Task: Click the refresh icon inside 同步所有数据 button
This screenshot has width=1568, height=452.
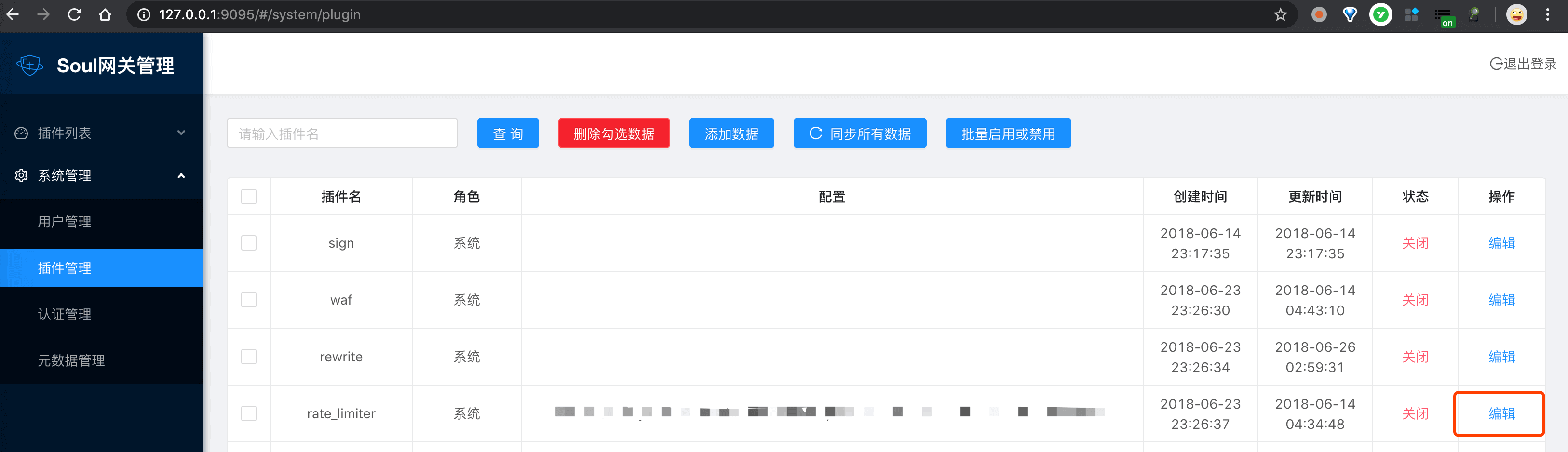Action: coord(815,133)
